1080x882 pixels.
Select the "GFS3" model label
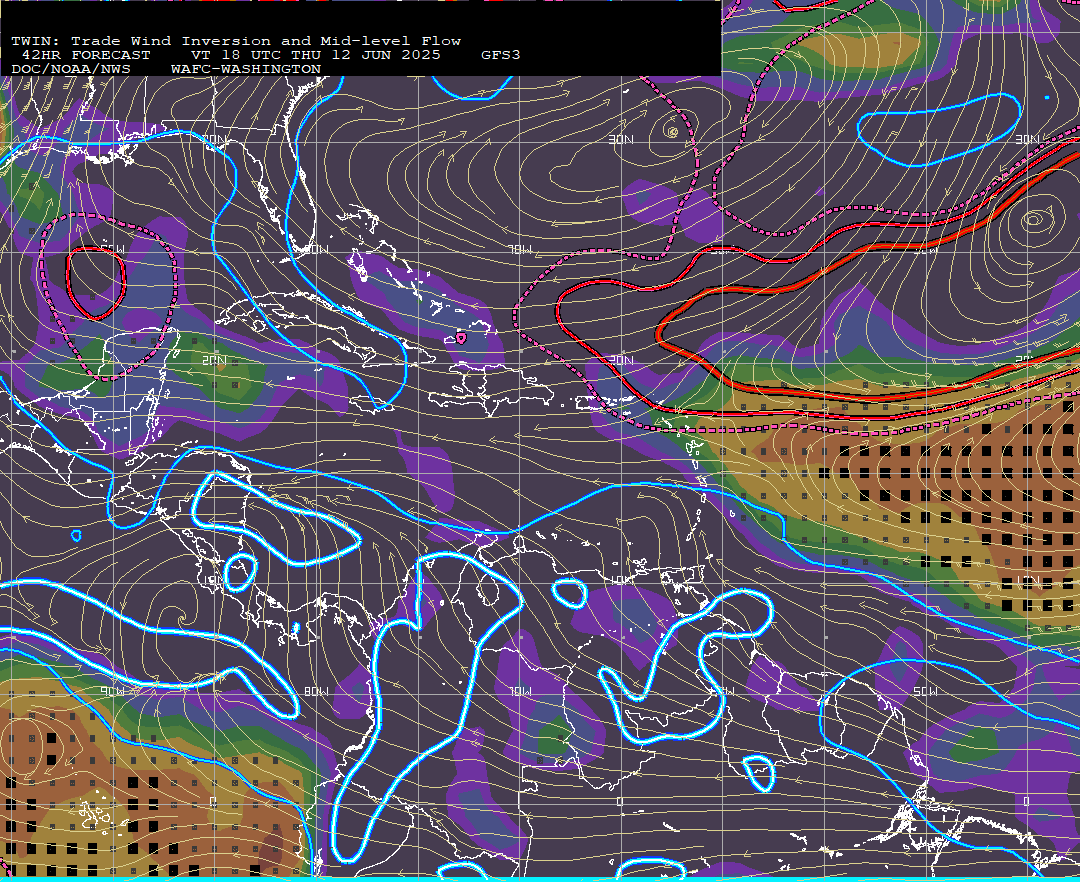click(x=501, y=55)
